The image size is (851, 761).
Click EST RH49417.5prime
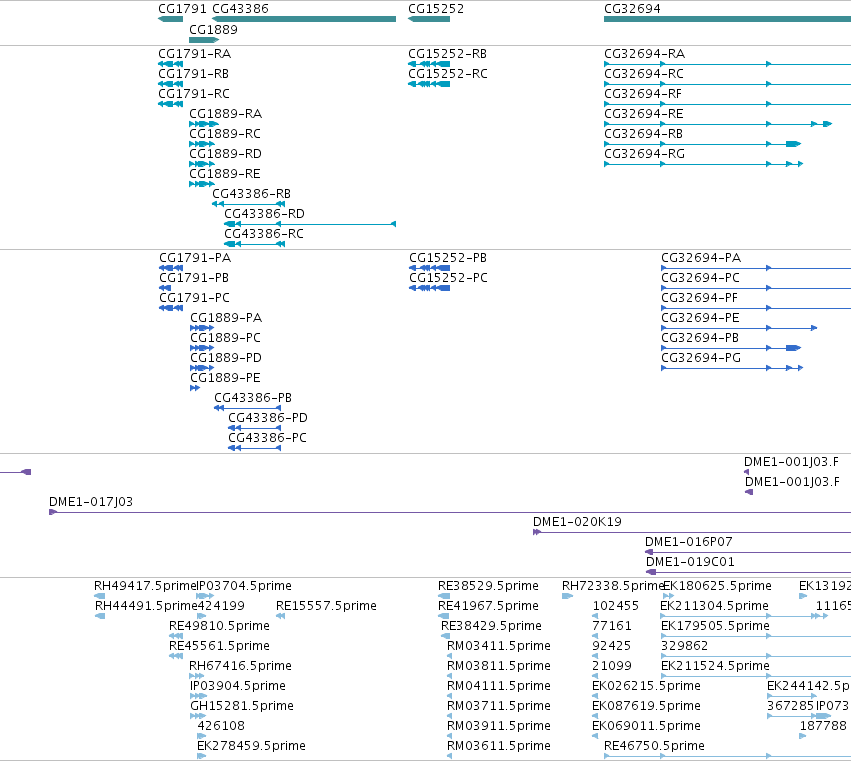pos(145,586)
